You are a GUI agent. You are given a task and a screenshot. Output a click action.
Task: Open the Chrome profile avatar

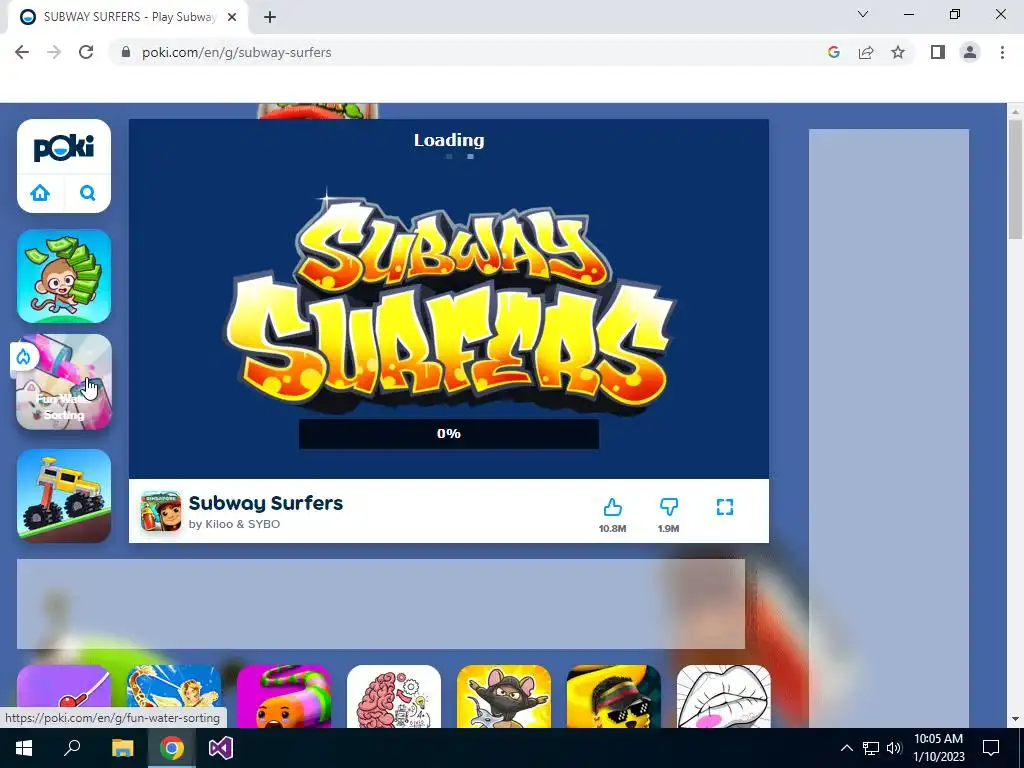click(x=970, y=52)
